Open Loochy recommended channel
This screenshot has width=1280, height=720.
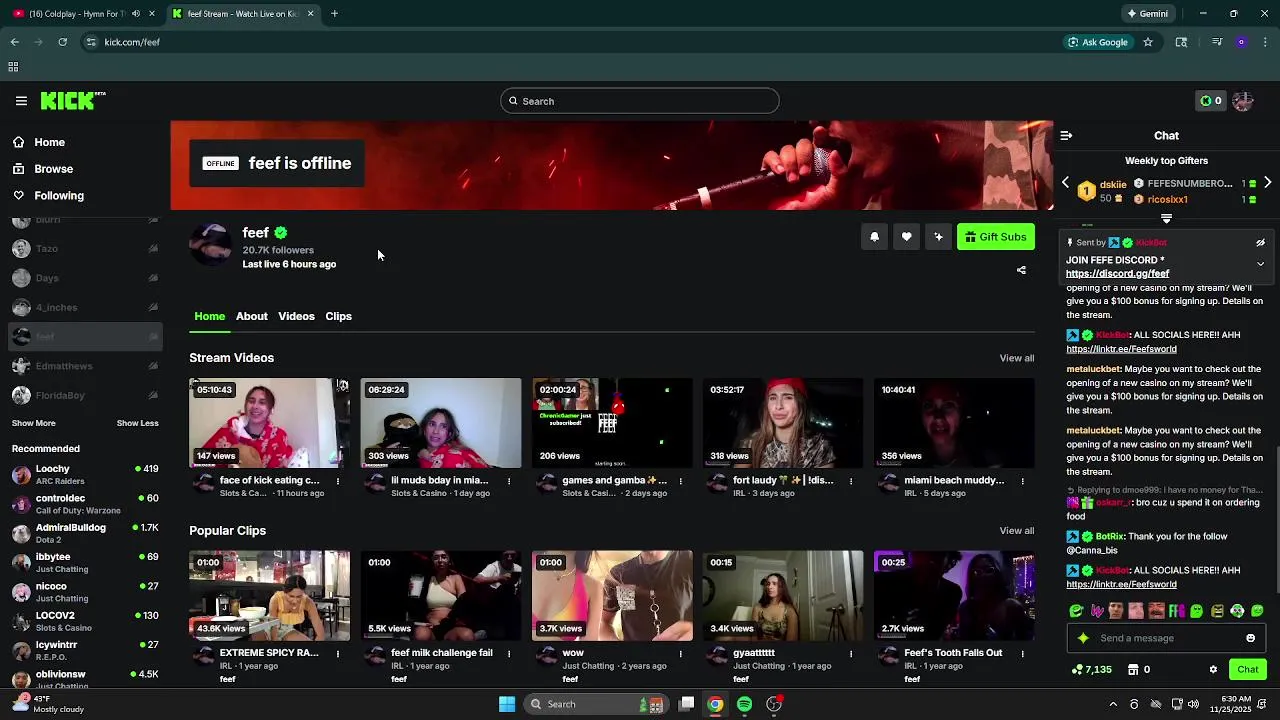(85, 475)
